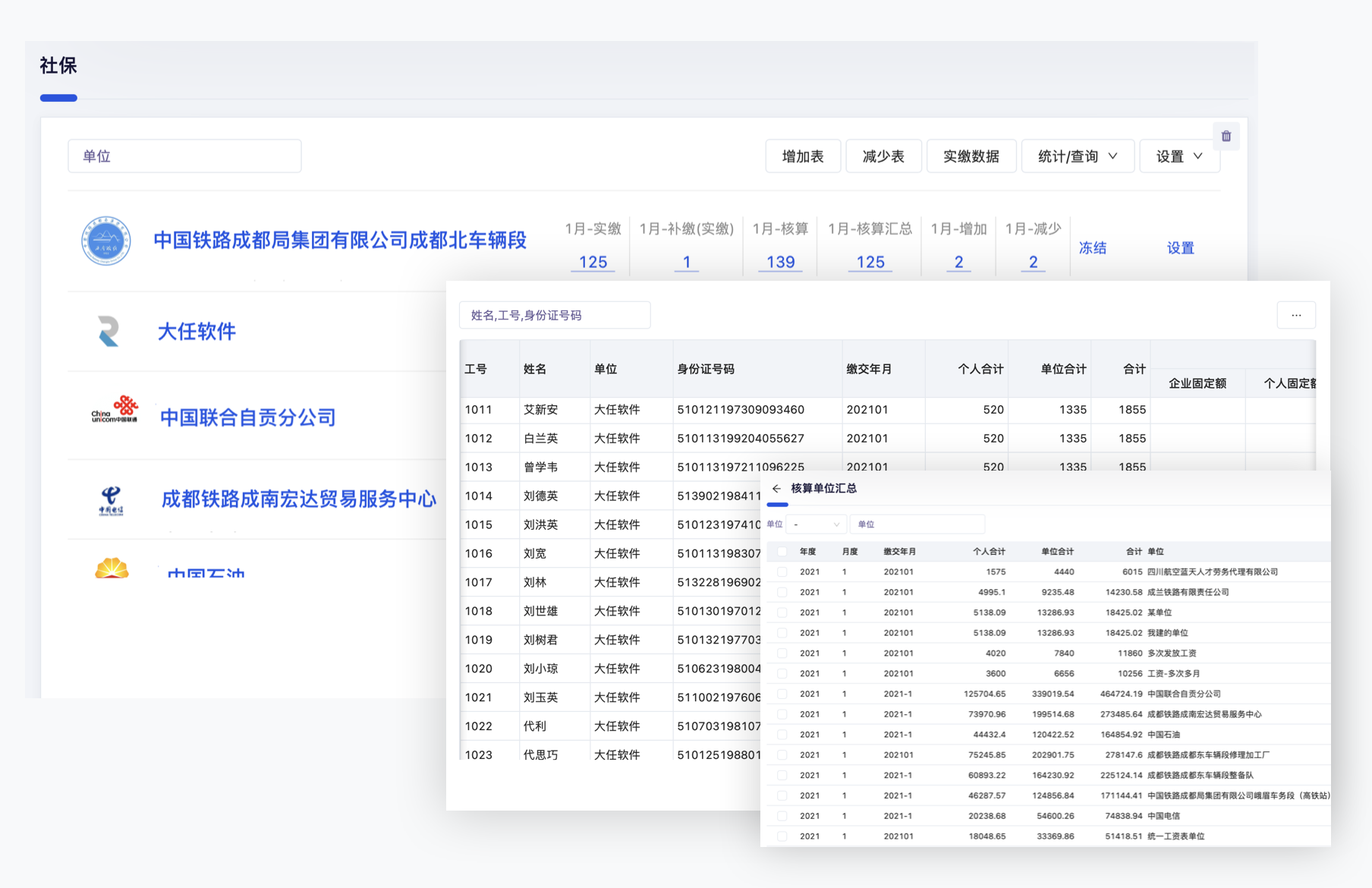Open 中国铁路成都局集团有限公司成都北车辆段 unit
Screen dimensions: 1372x888
[x=340, y=241]
